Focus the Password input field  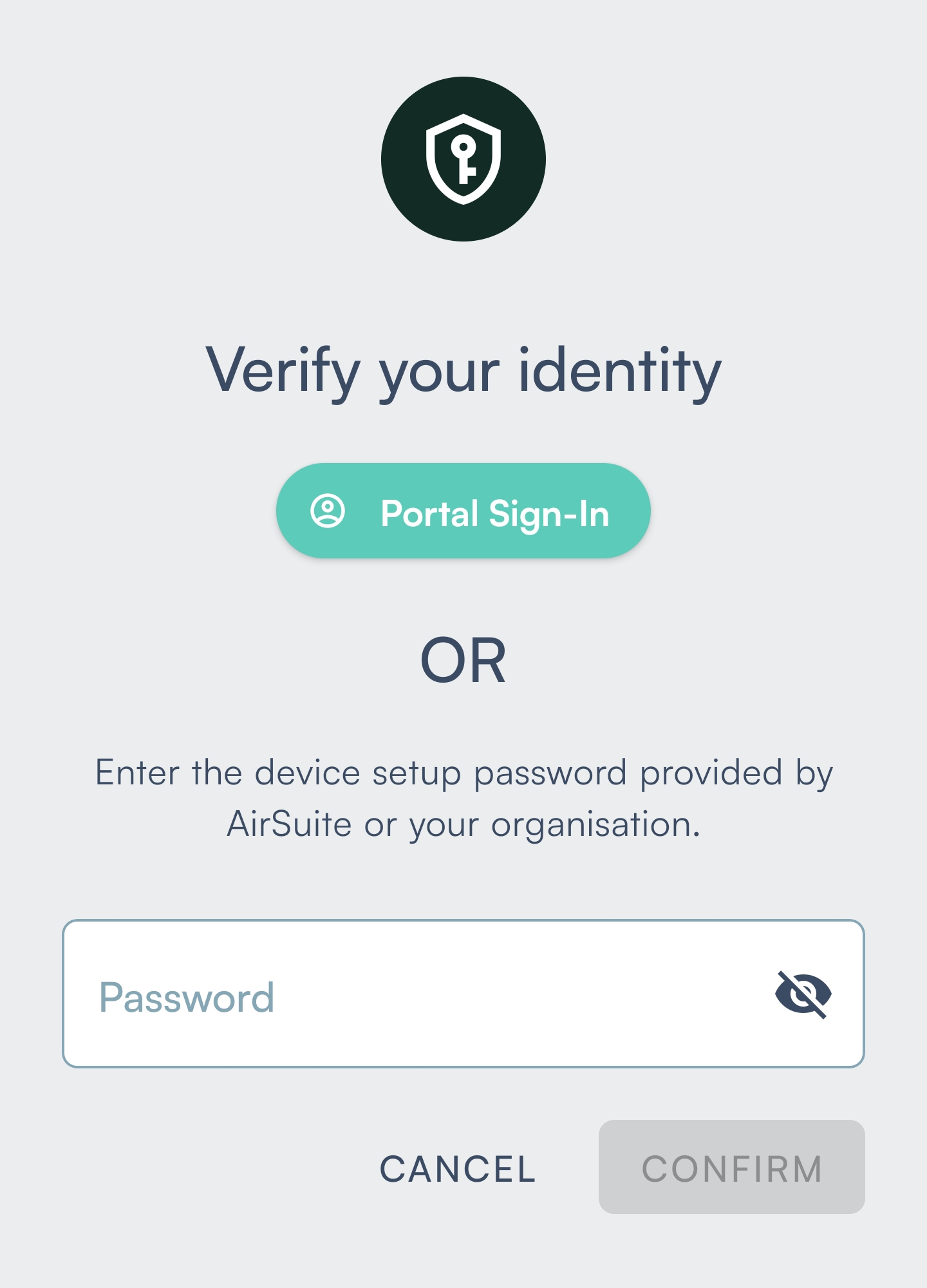[x=464, y=994]
